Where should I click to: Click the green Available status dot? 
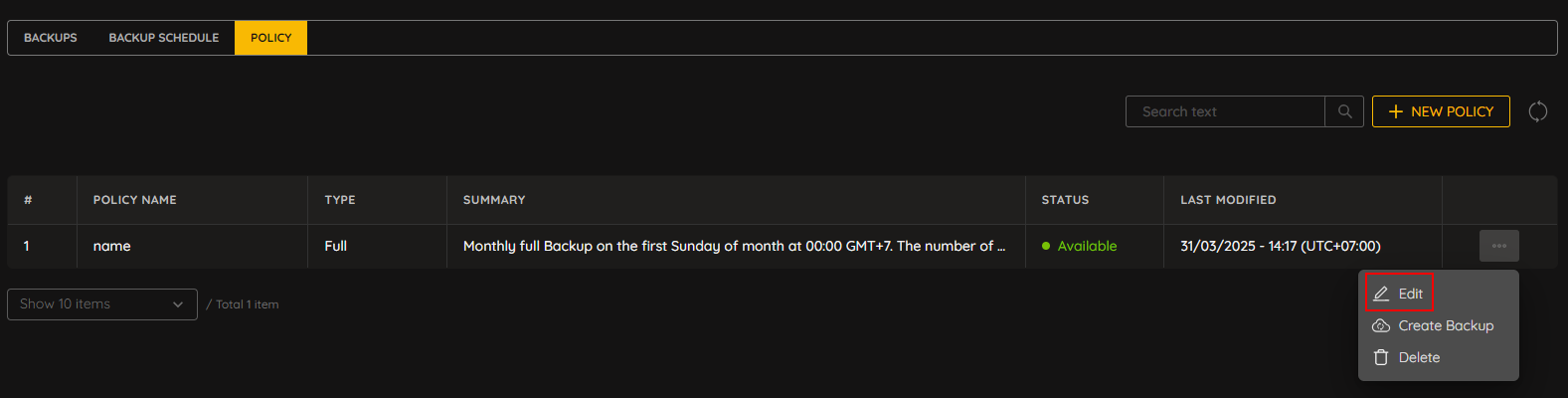1046,246
